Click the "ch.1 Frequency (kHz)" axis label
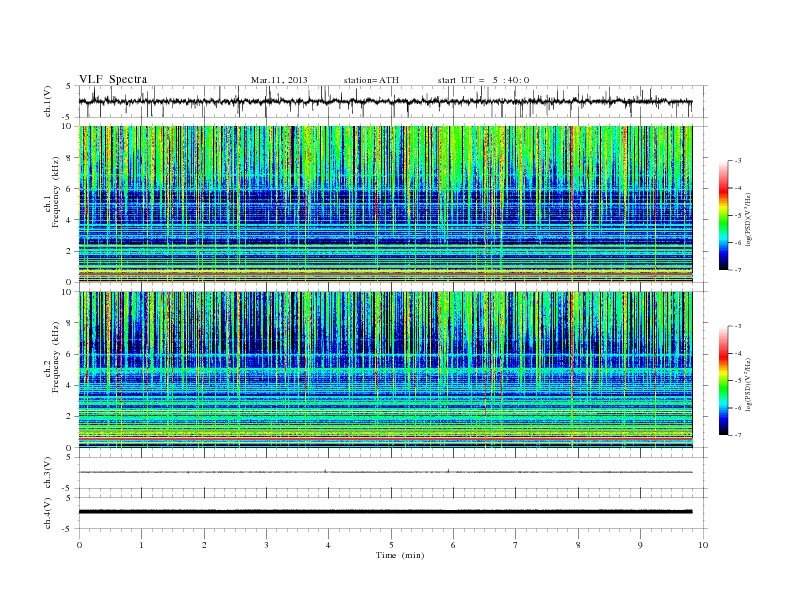Viewport: 792px width, 612px height. pyautogui.click(x=52, y=192)
